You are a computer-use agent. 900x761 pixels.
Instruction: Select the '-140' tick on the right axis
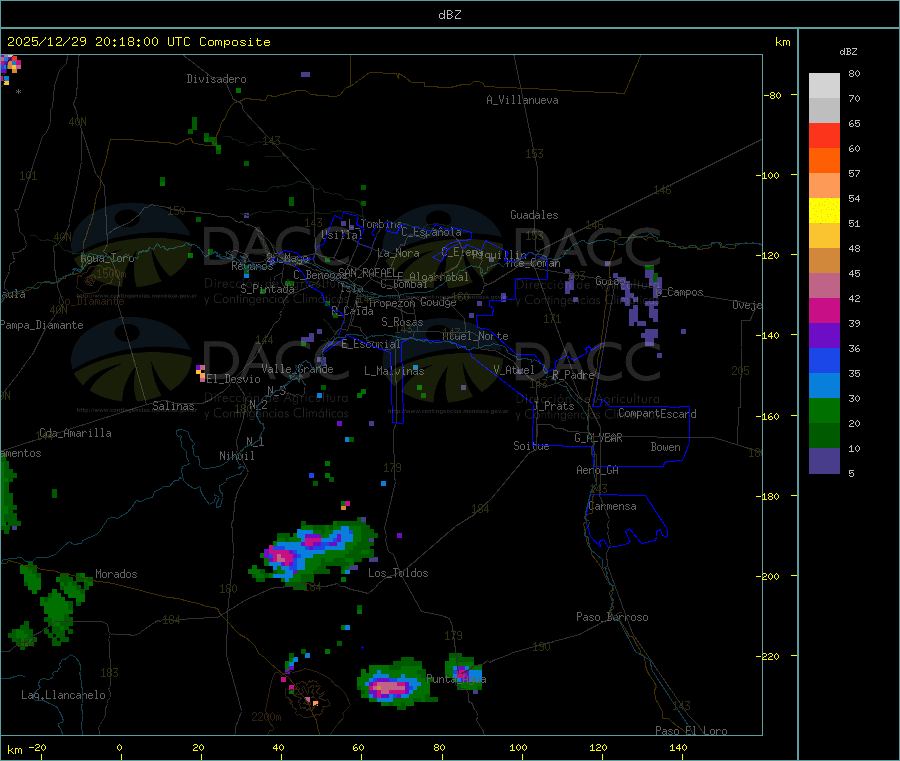tap(770, 335)
